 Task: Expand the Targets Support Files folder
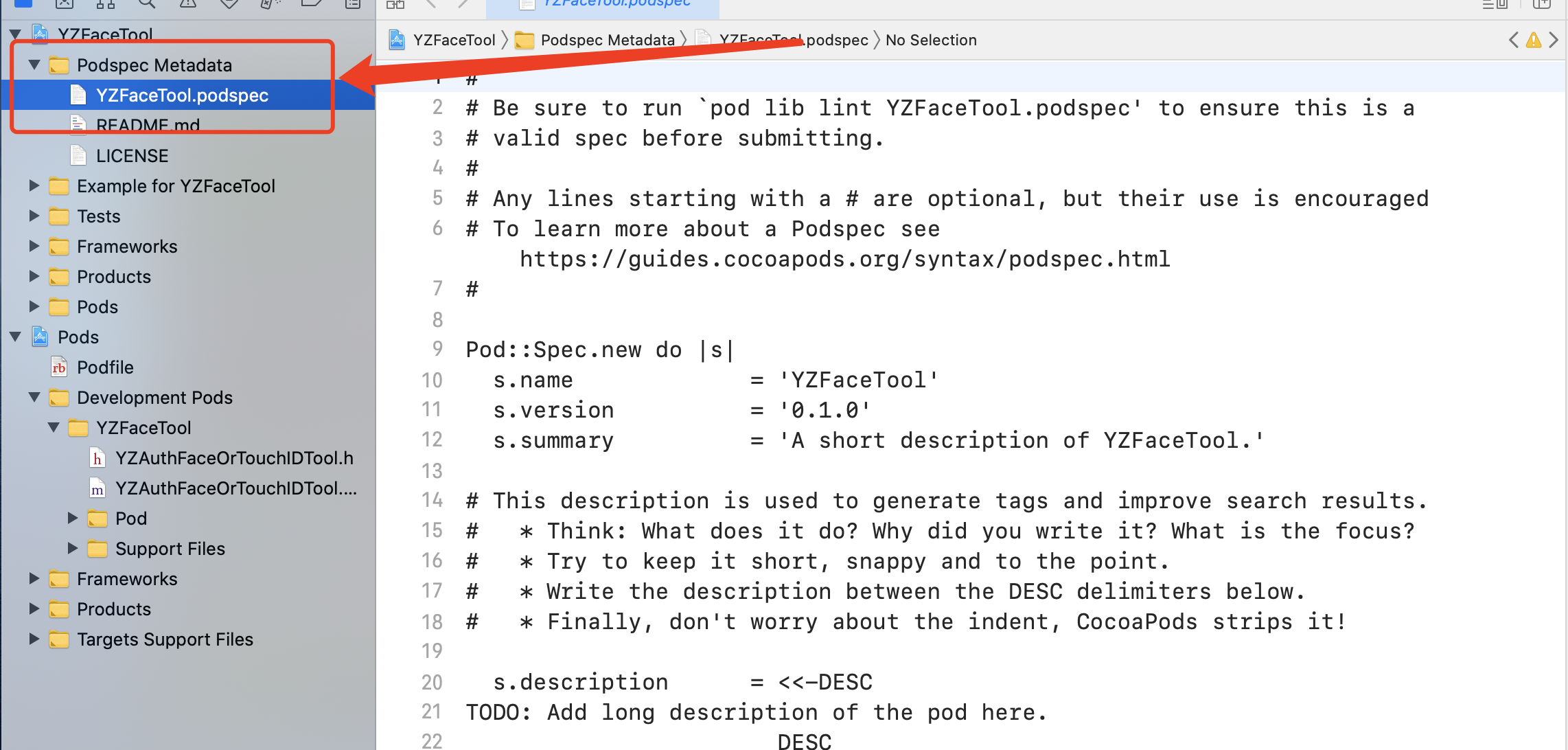(x=34, y=639)
